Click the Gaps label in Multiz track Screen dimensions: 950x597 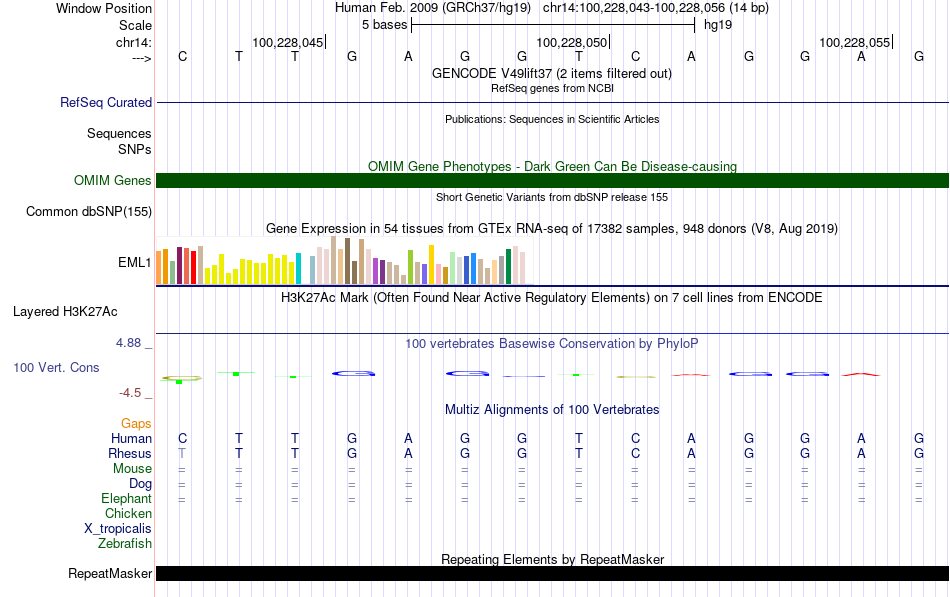coord(136,424)
